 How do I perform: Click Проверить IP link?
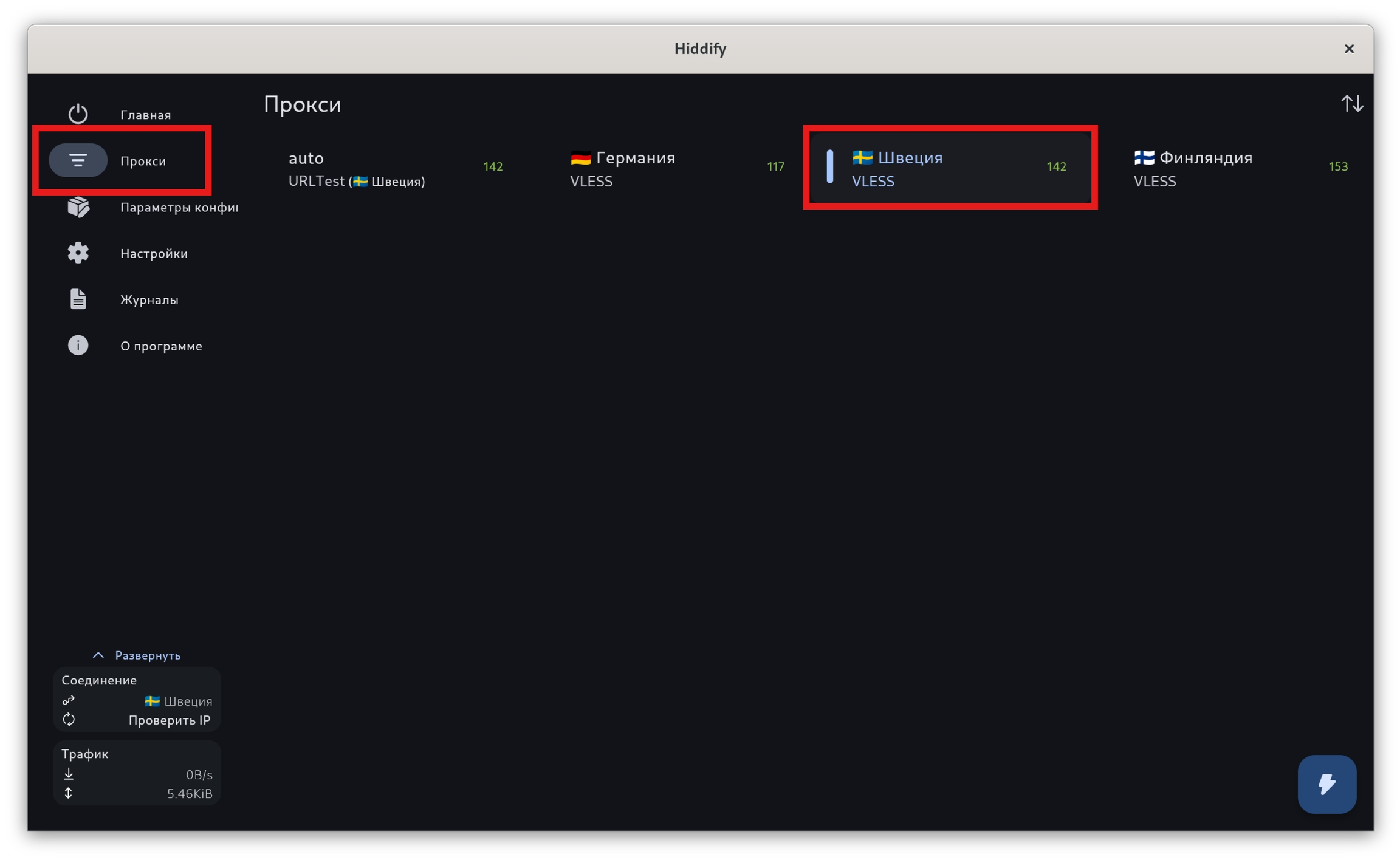tap(169, 720)
